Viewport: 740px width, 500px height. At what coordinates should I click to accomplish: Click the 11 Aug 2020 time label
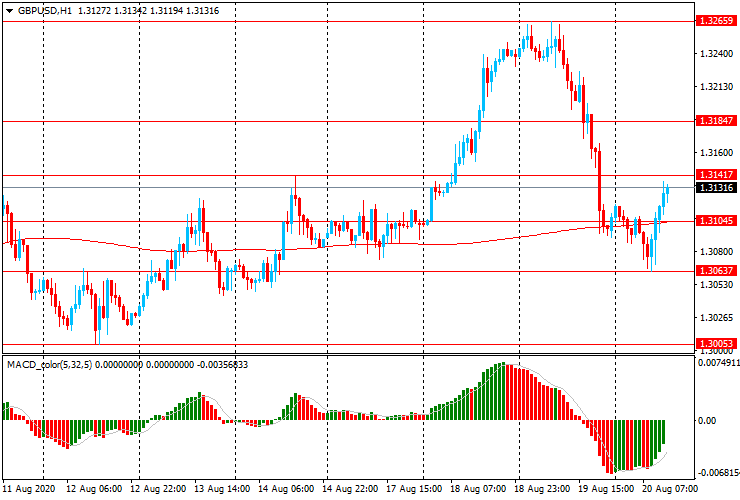tap(29, 488)
